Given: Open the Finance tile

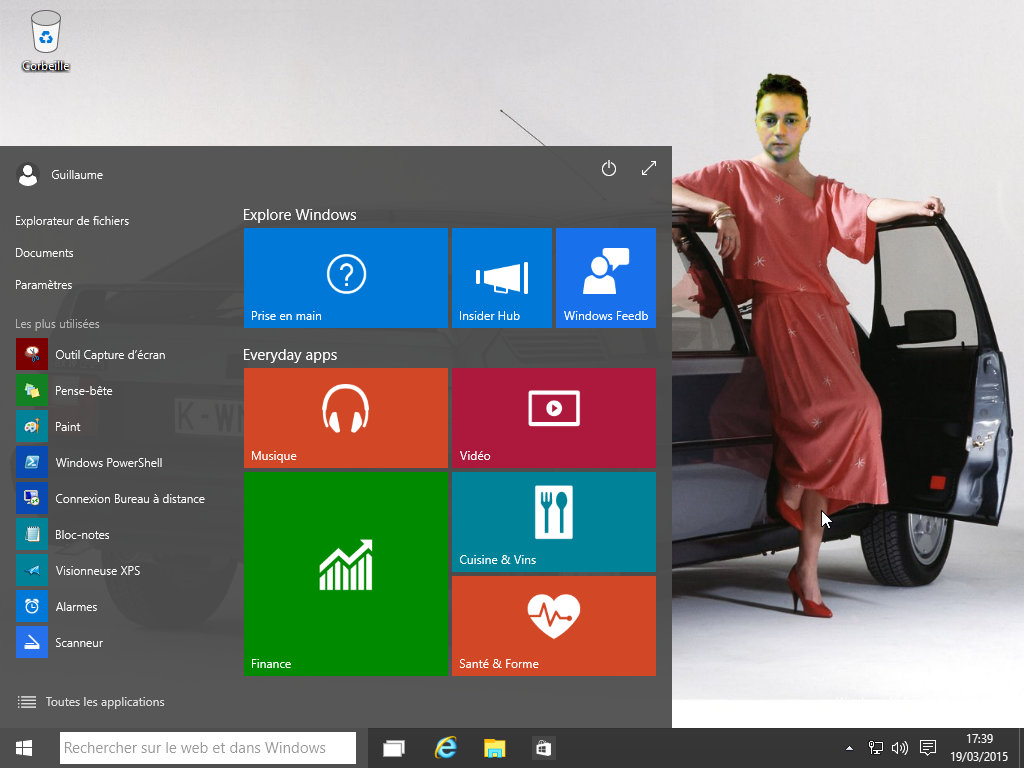Looking at the screenshot, I should point(345,574).
